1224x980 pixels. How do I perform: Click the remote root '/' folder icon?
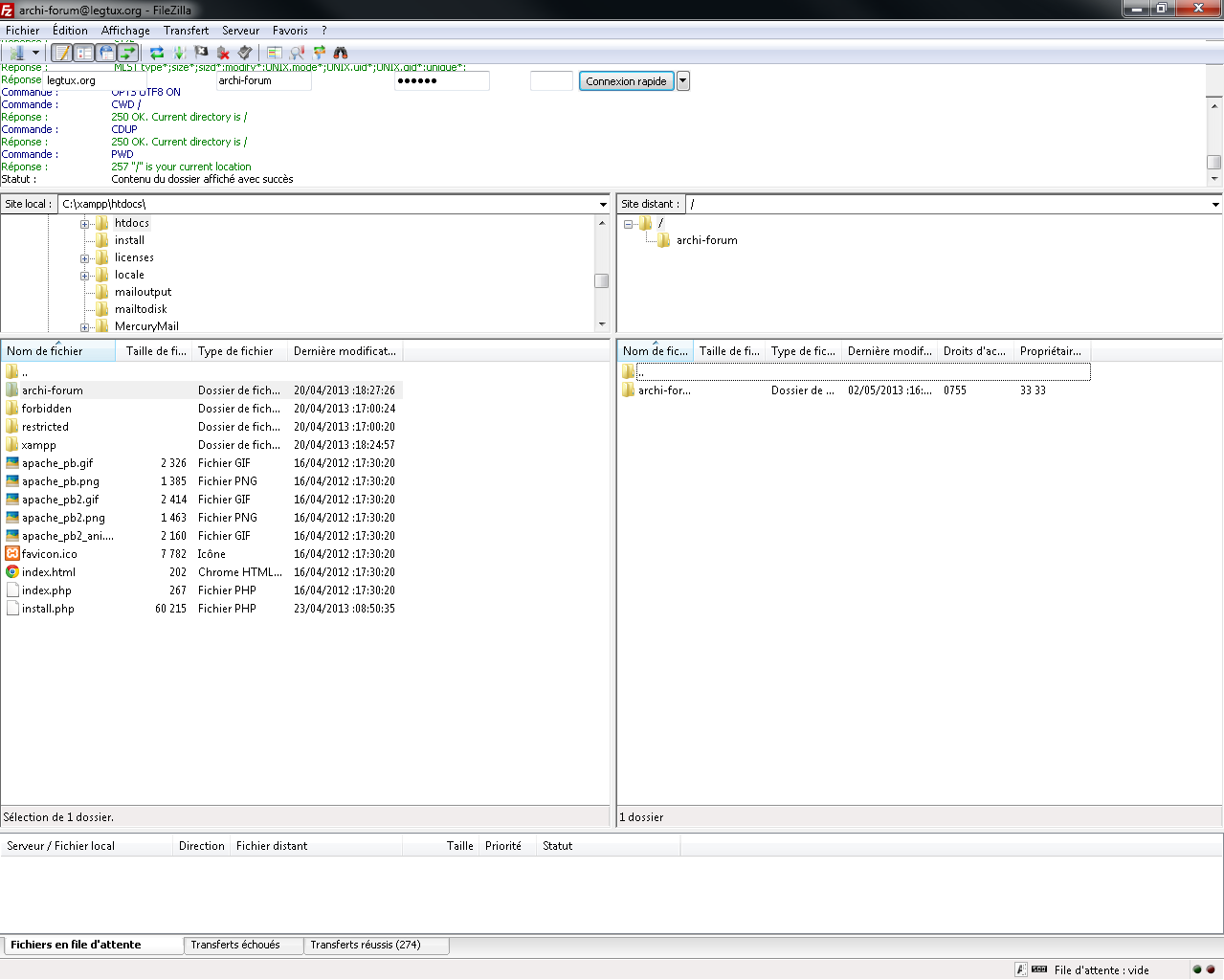point(646,223)
